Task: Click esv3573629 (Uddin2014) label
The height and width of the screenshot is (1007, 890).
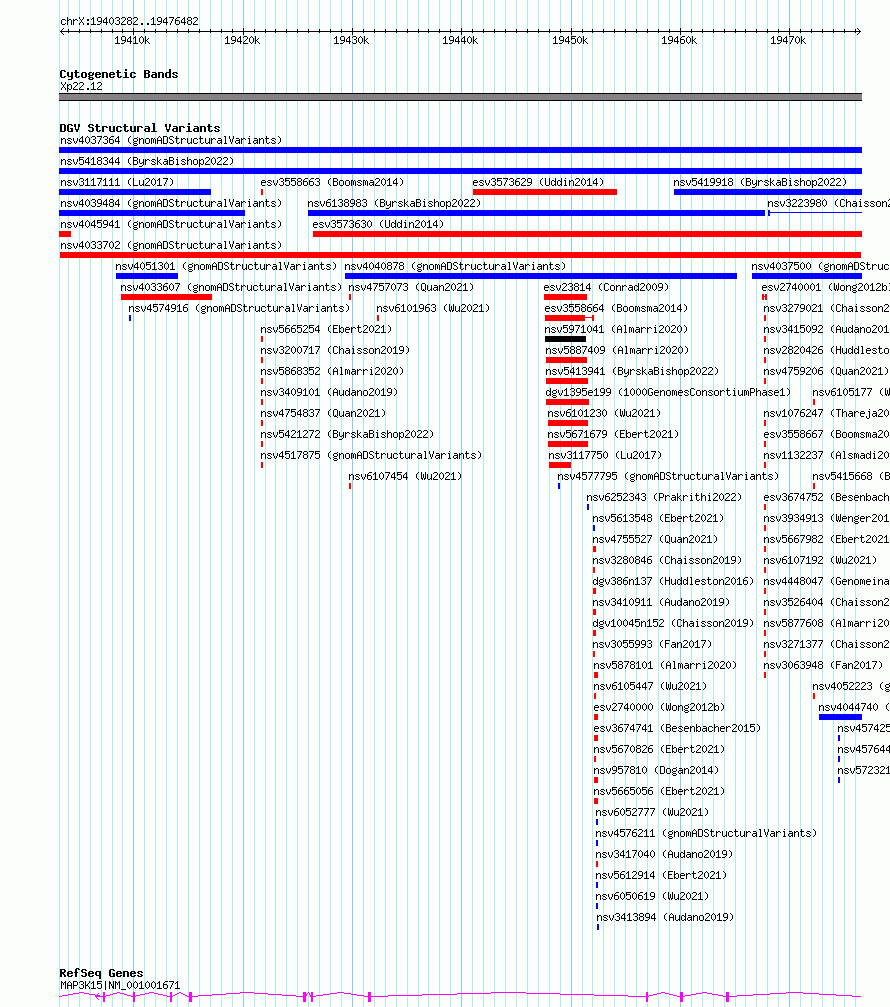Action: coord(538,182)
